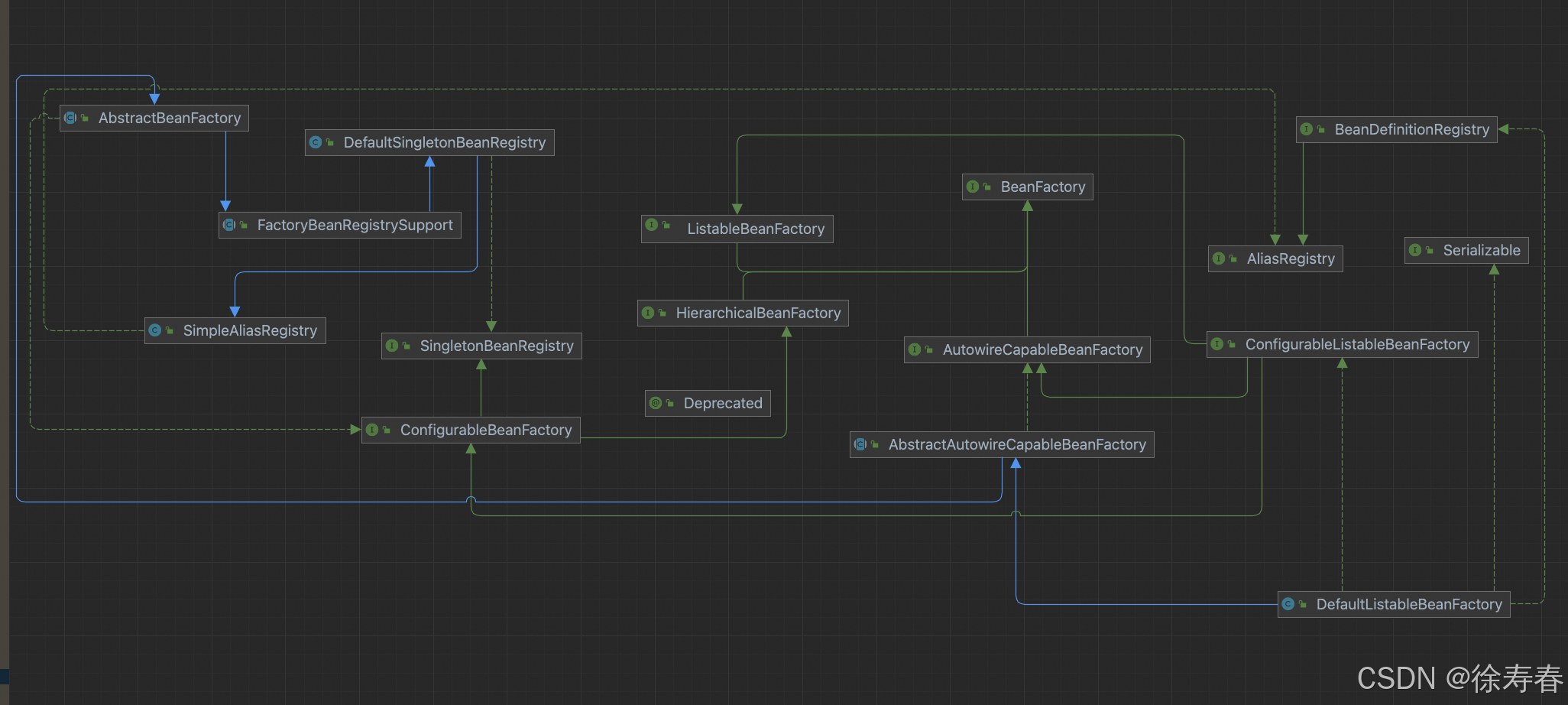Click the HierarchicalBeanFactory interface icon
The width and height of the screenshot is (1568, 705).
pos(648,313)
